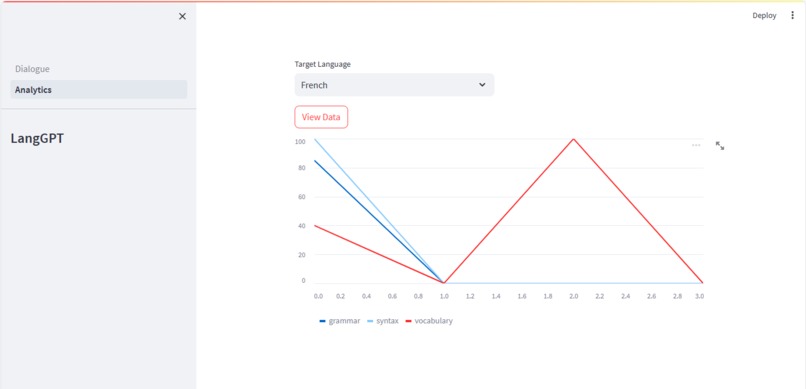
Task: Click the grammar legend label
Action: (344, 321)
